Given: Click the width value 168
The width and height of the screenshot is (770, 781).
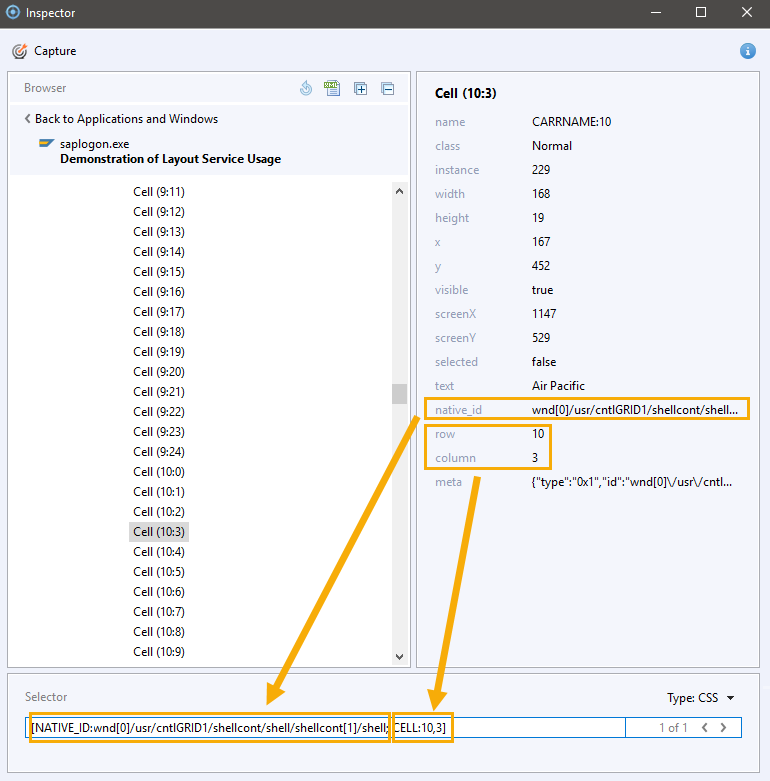Looking at the screenshot, I should [541, 194].
